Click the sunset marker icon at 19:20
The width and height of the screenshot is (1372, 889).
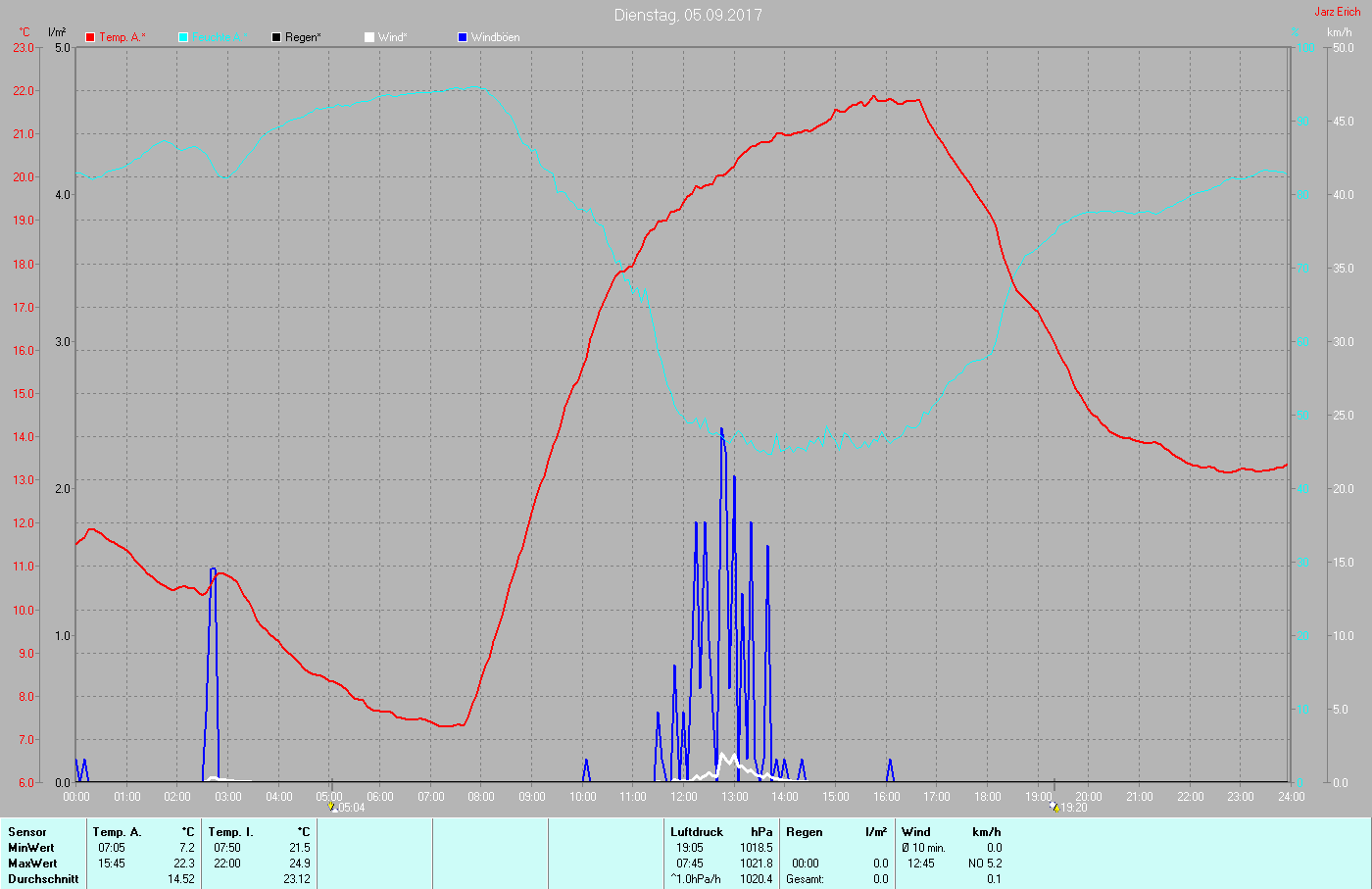point(1054,807)
